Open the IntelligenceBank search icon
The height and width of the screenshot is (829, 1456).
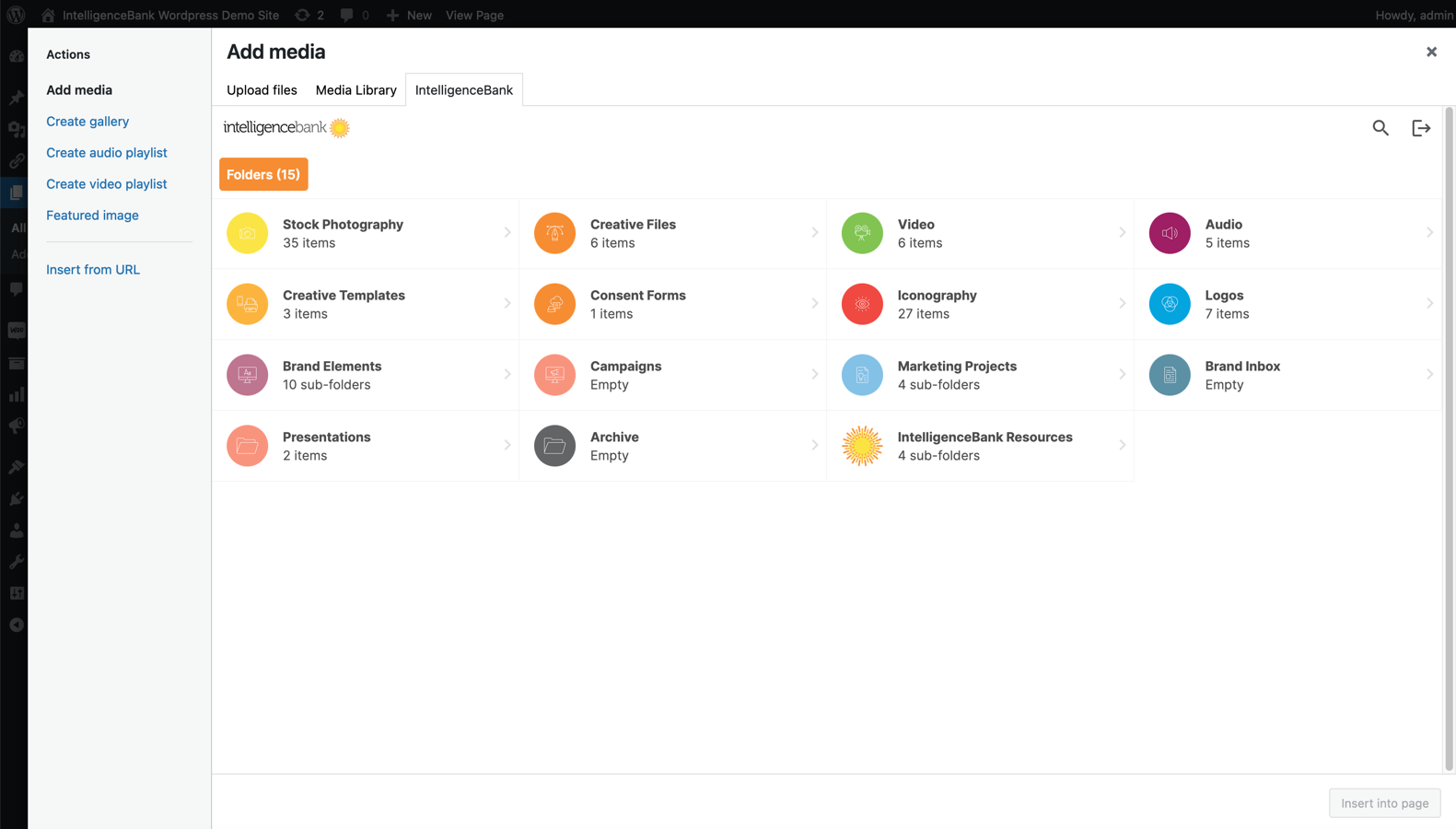(1380, 128)
